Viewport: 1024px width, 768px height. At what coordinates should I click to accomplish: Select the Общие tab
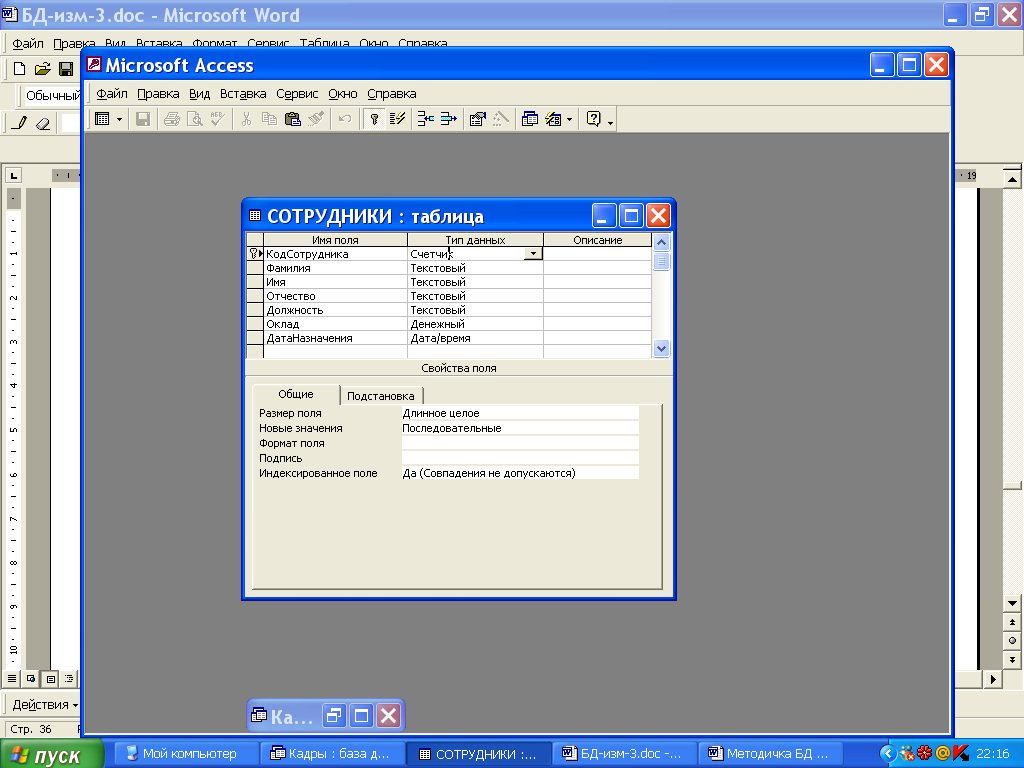pyautogui.click(x=296, y=394)
